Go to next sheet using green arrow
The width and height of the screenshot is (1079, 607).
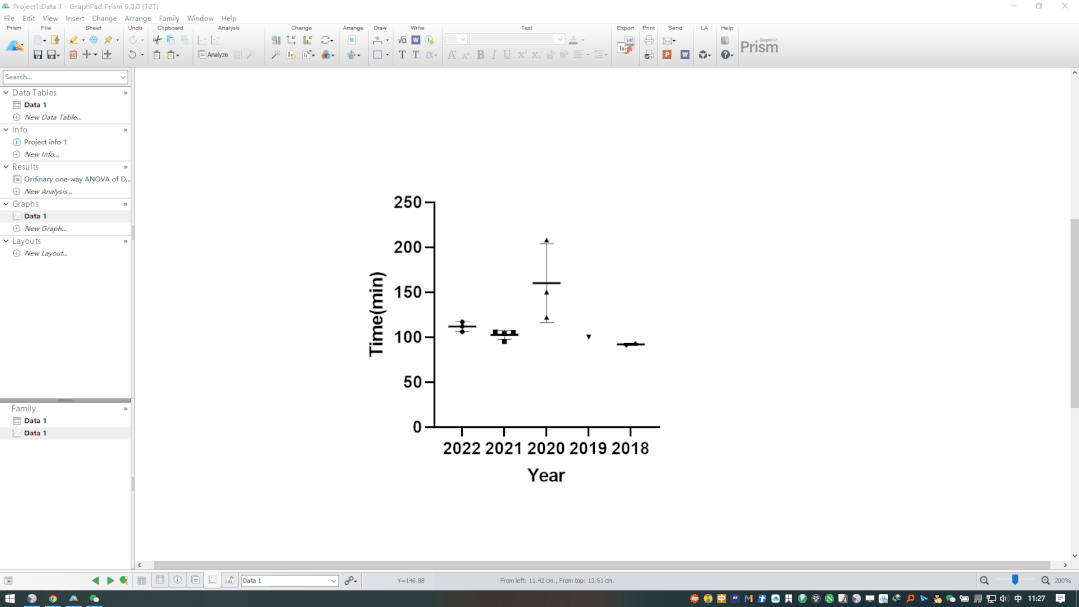point(110,580)
